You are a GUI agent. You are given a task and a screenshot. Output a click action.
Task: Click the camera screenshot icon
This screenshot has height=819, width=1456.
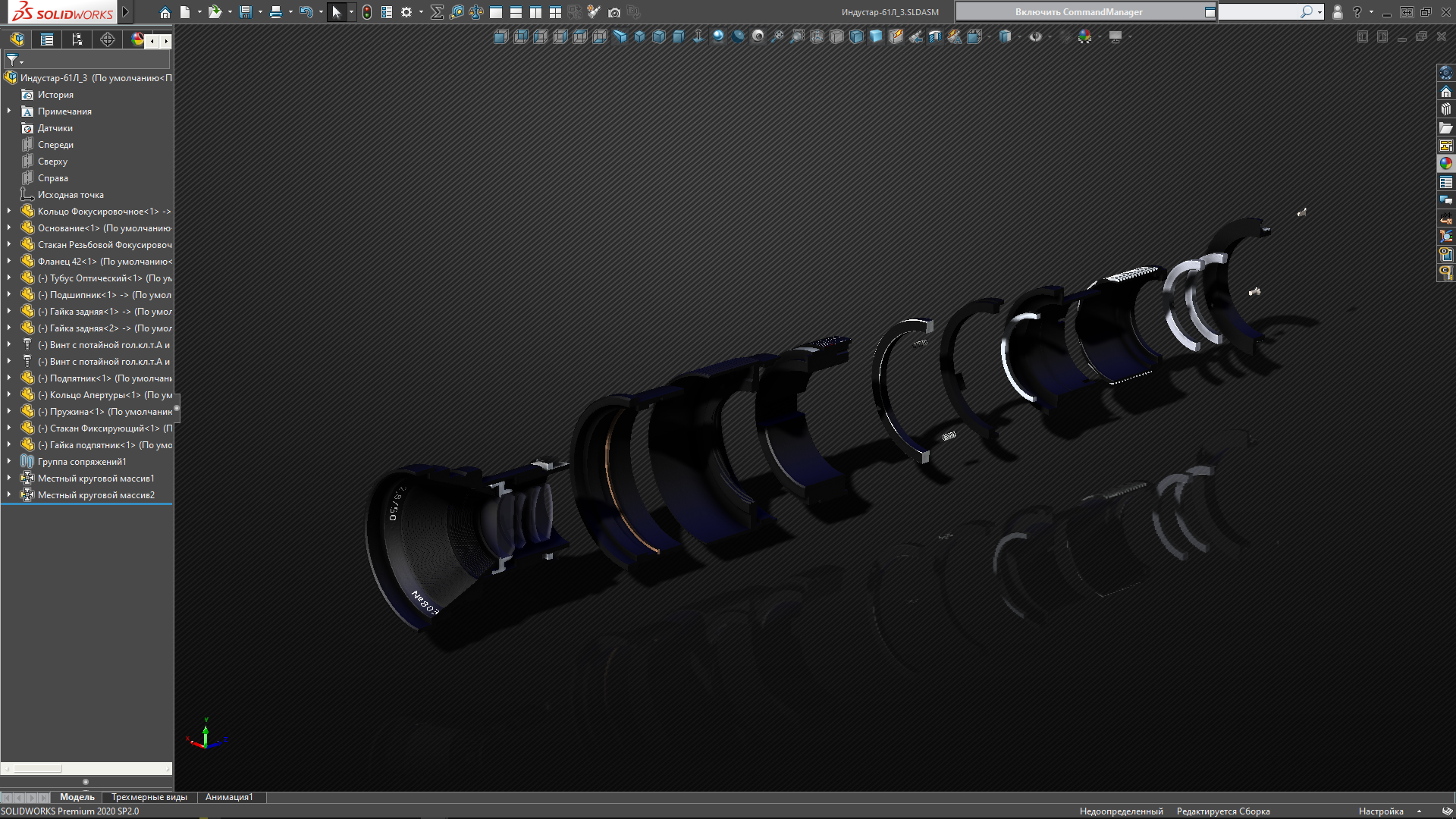point(614,12)
